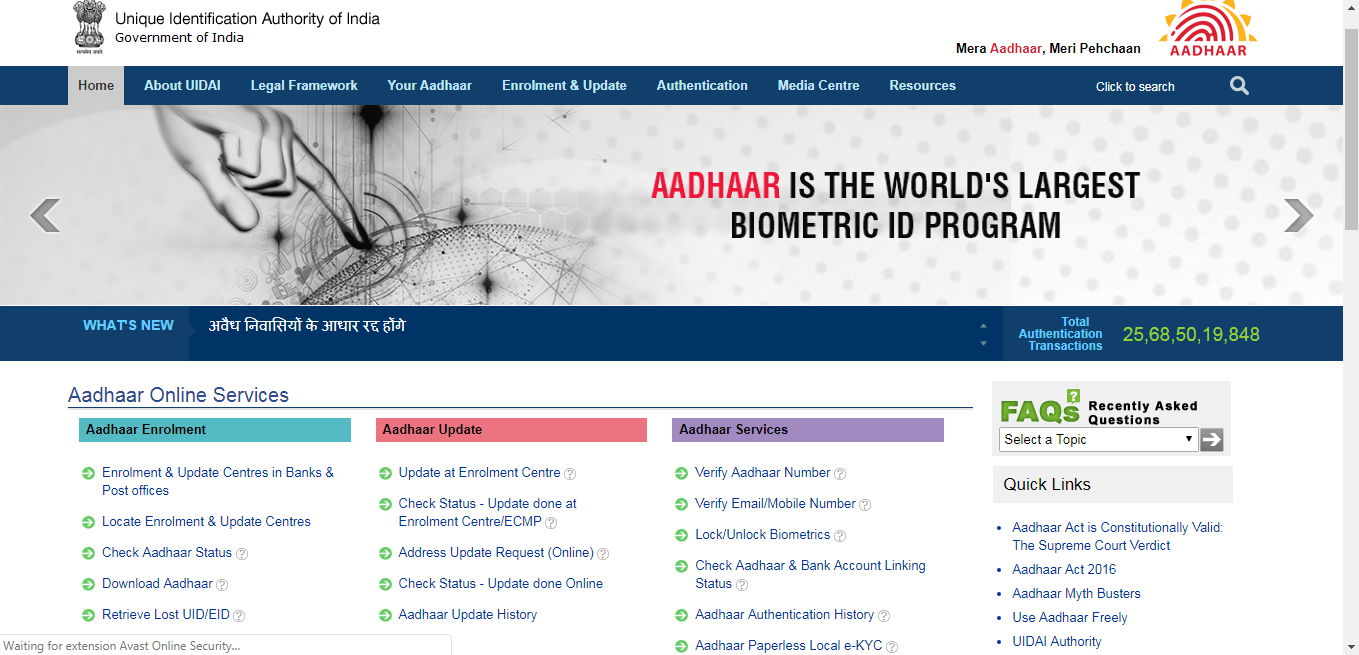
Task: Open the Authentication menu
Action: point(702,86)
